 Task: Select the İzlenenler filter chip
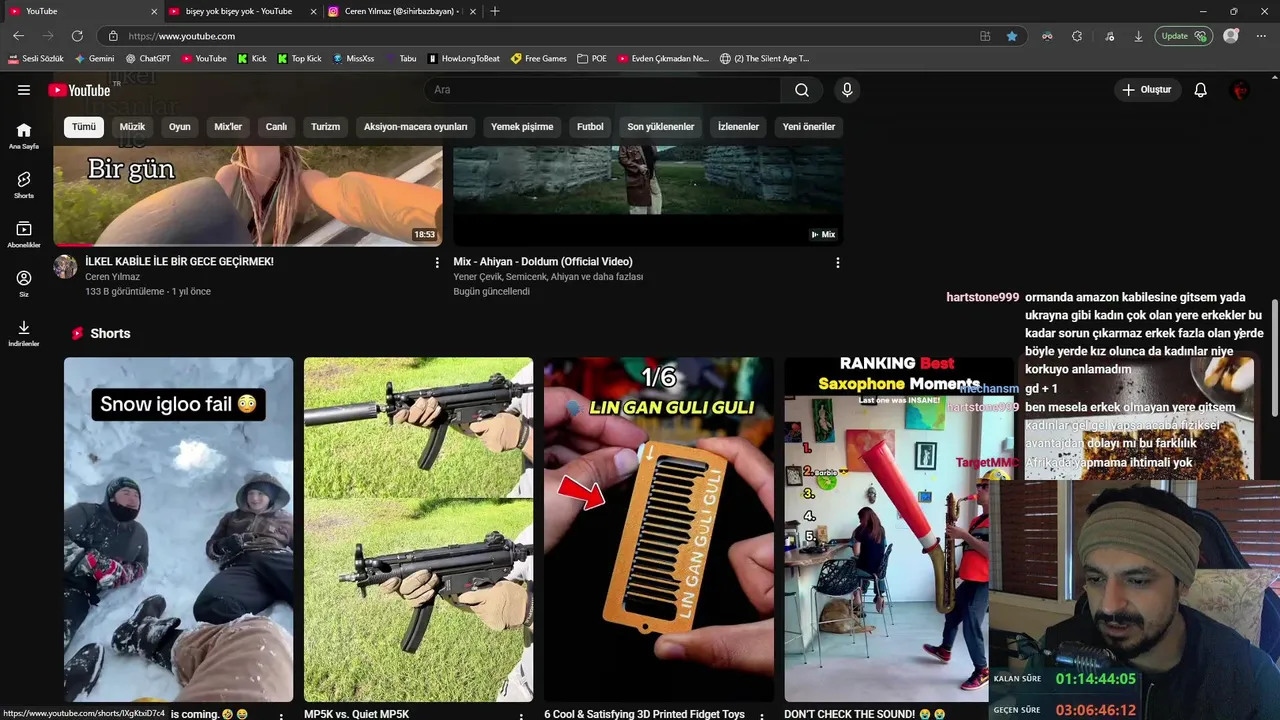[738, 127]
